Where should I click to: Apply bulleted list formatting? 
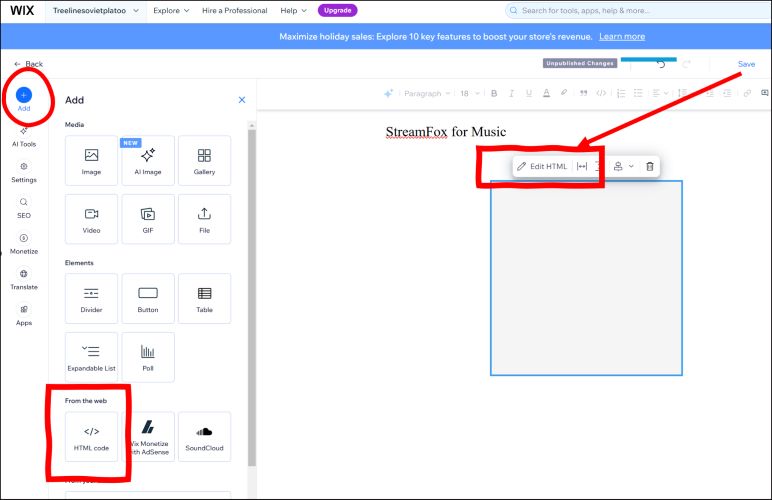coord(638,93)
